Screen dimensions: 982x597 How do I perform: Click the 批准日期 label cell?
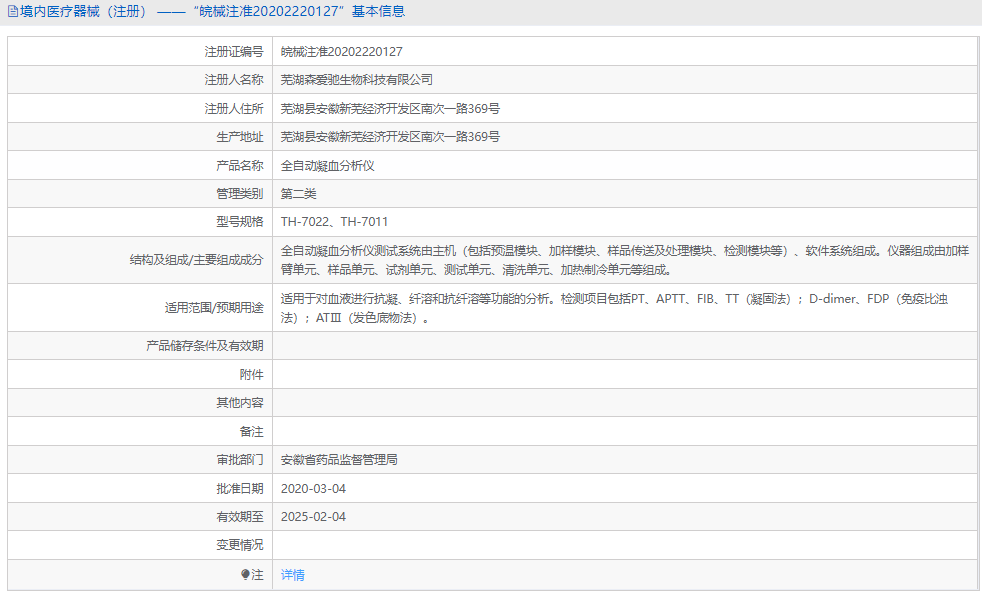coord(140,489)
